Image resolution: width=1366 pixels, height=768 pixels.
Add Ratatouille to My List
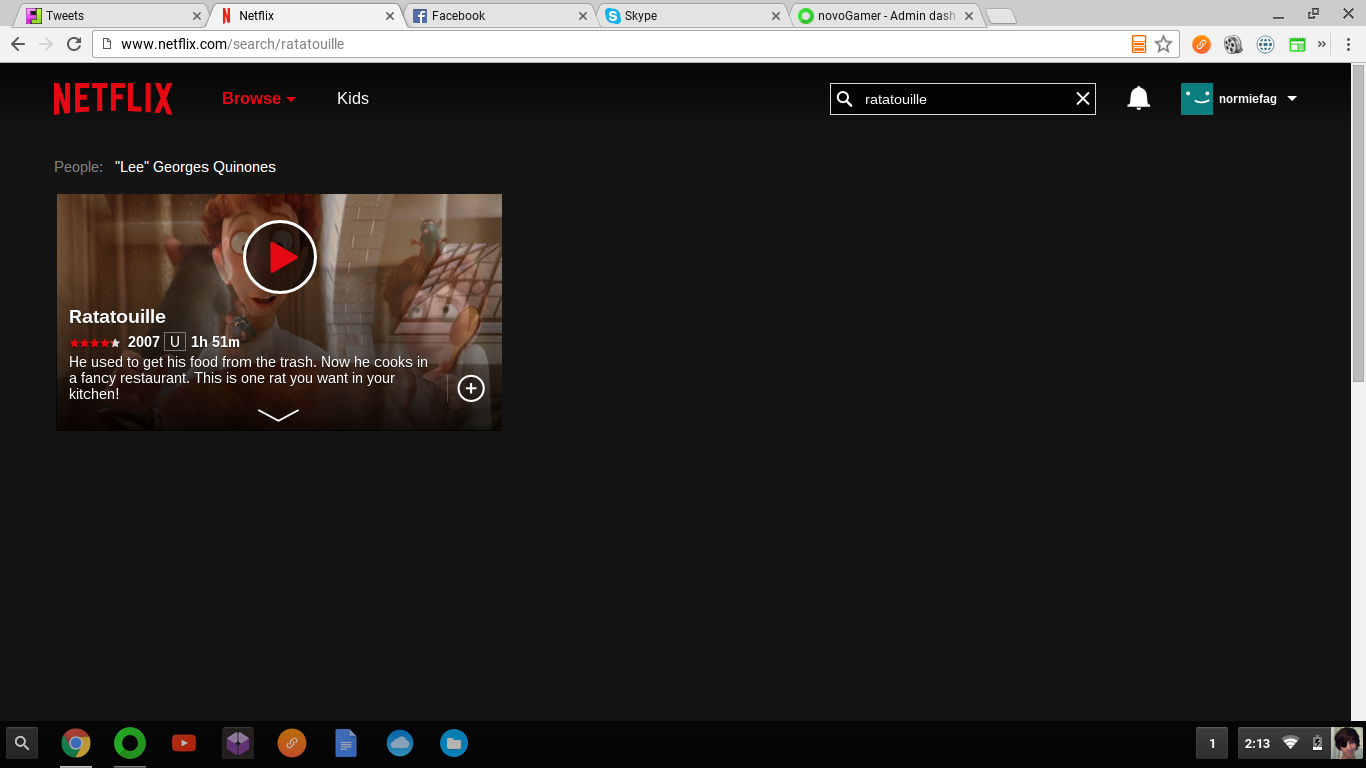click(x=471, y=388)
